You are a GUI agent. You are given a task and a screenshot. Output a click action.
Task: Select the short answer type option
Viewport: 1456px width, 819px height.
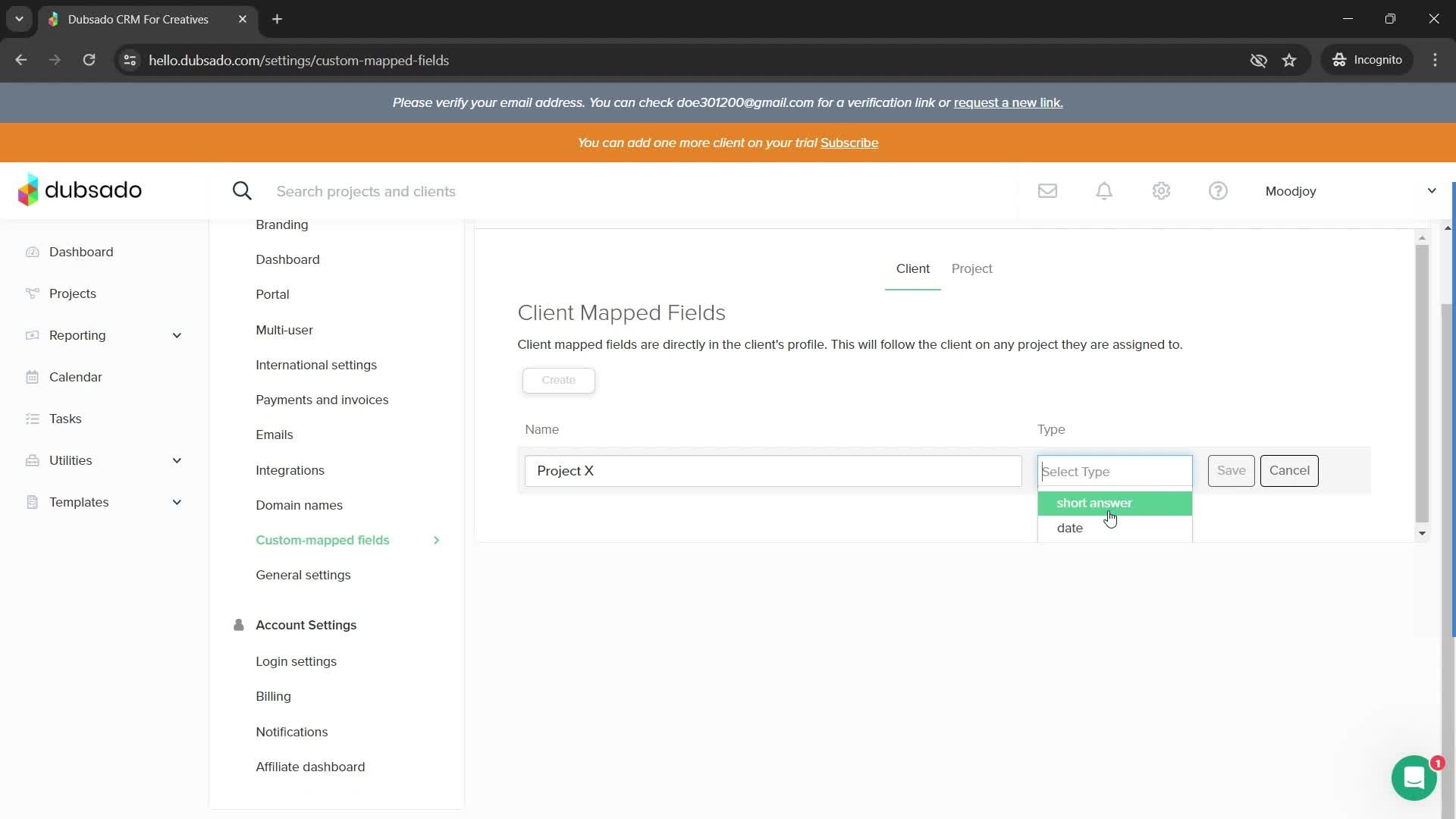coord(1094,504)
